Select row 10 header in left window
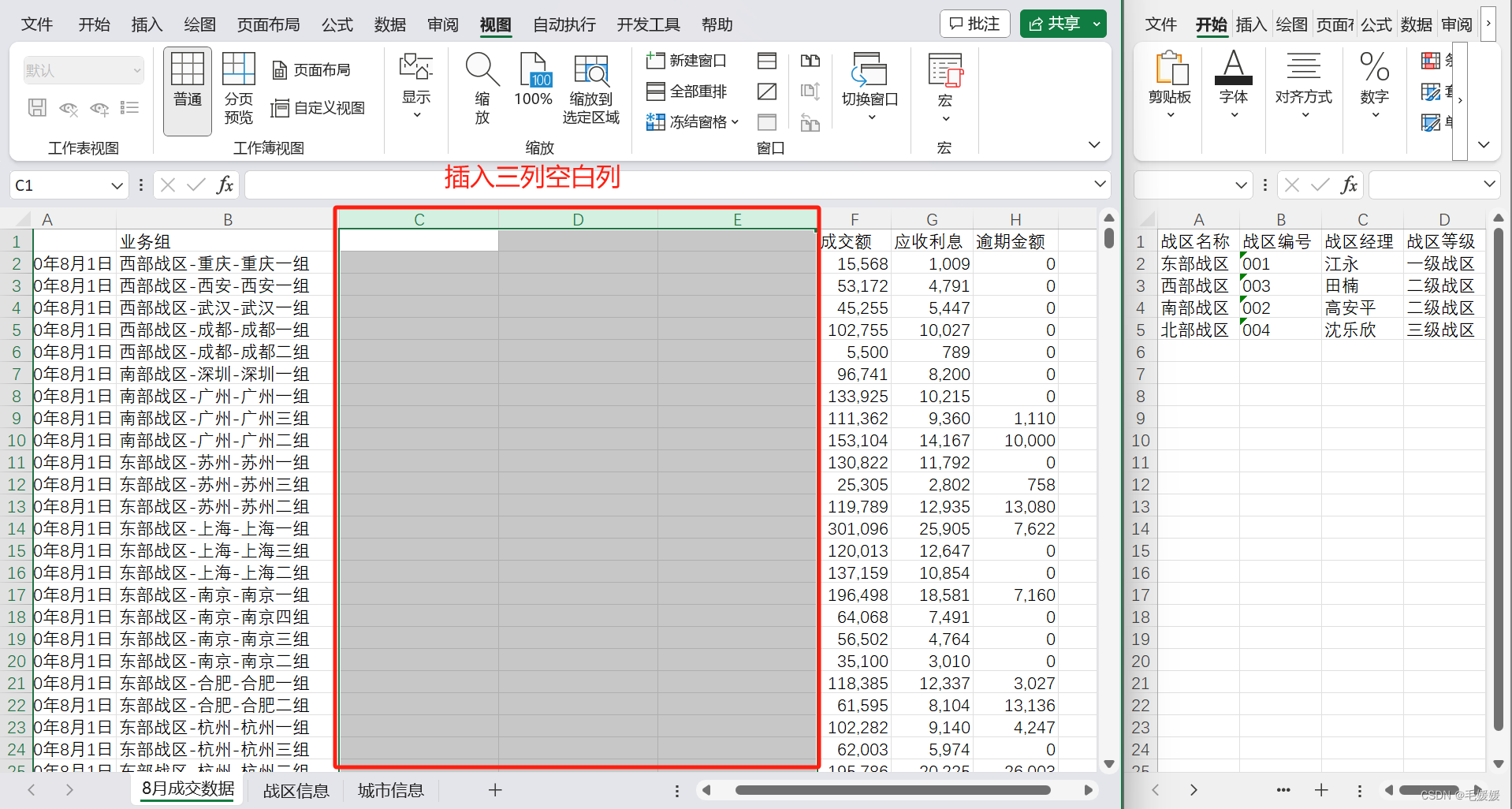1512x809 pixels. click(x=16, y=441)
